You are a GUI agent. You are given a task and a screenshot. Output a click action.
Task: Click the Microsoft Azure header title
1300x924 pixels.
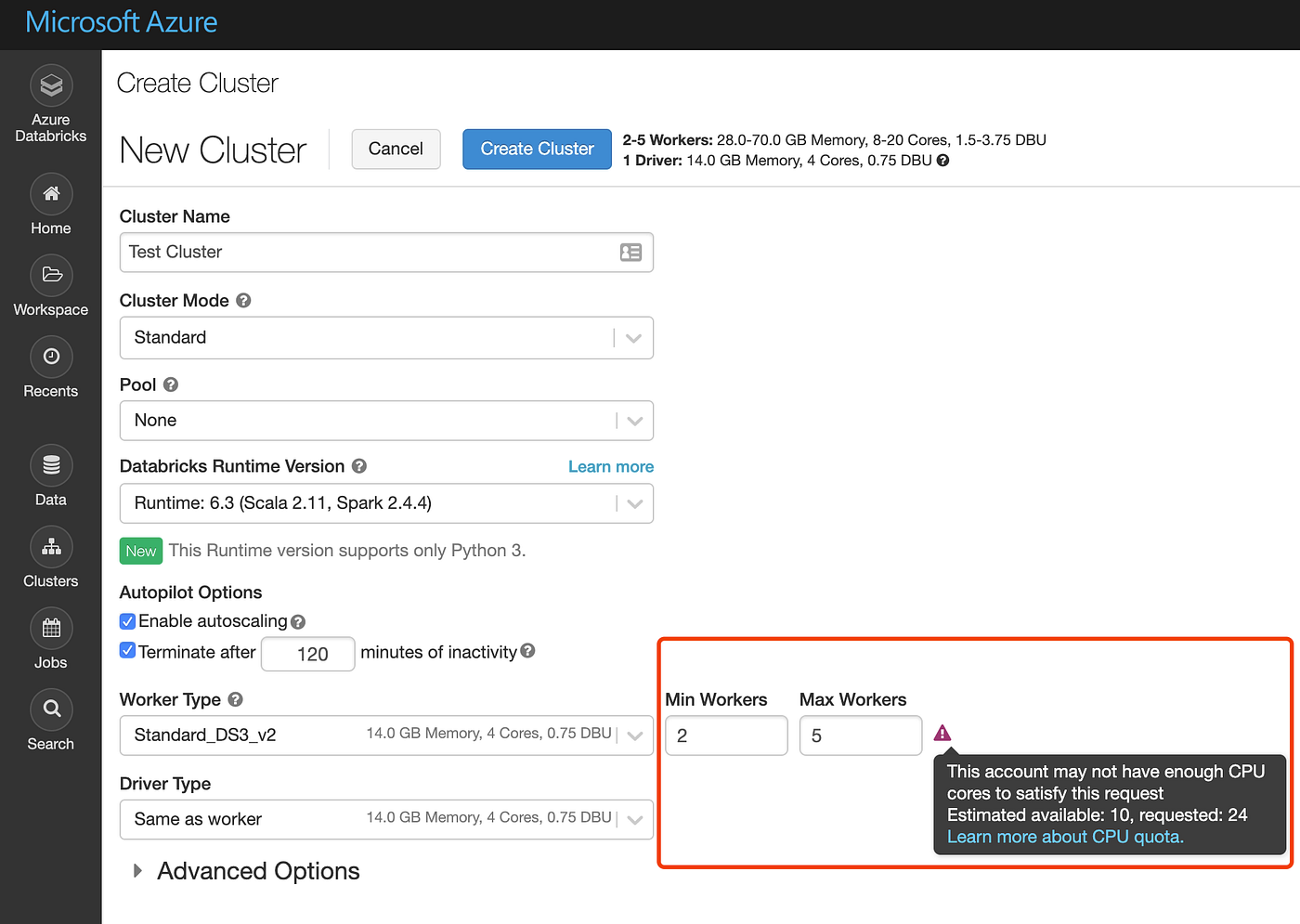tap(122, 22)
